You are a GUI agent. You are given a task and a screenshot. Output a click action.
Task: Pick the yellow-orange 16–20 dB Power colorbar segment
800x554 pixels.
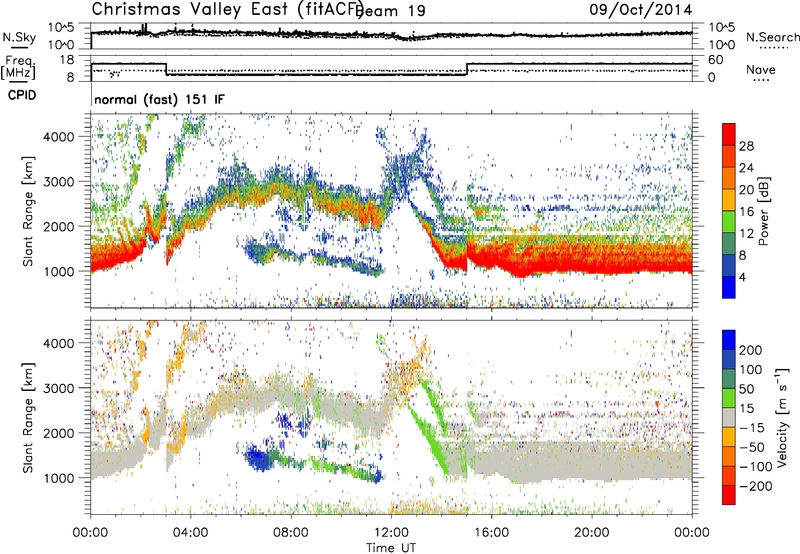click(x=729, y=200)
